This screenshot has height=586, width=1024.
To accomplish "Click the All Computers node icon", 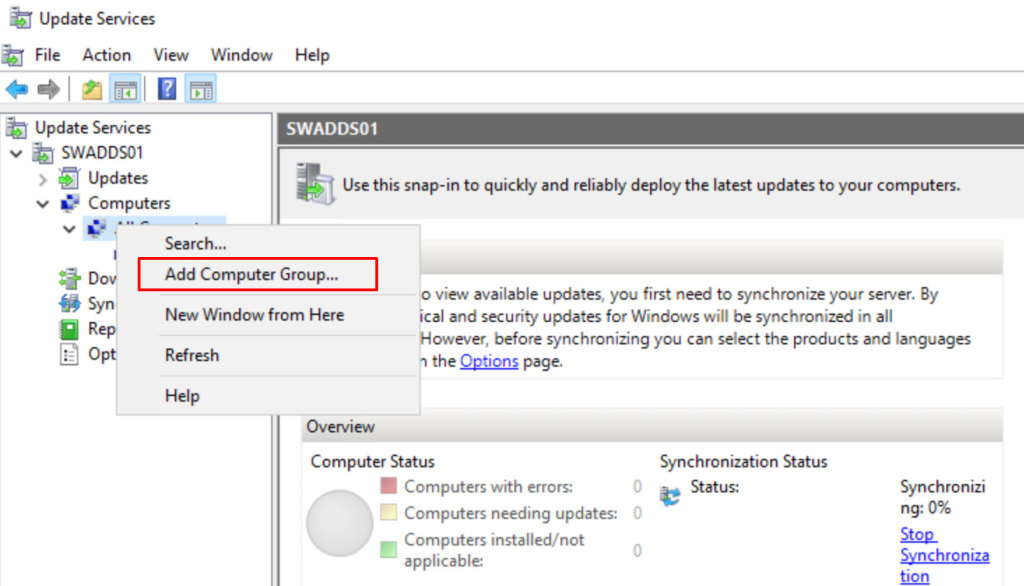I will [96, 228].
